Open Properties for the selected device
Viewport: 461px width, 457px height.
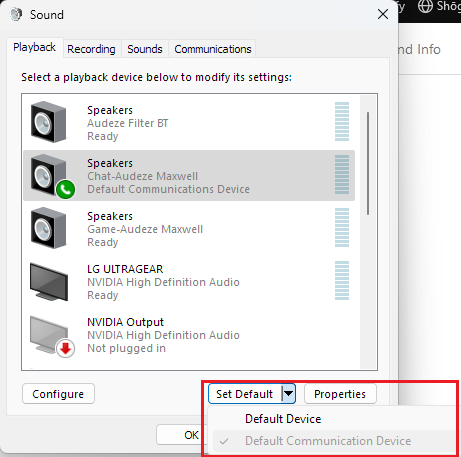coord(340,394)
